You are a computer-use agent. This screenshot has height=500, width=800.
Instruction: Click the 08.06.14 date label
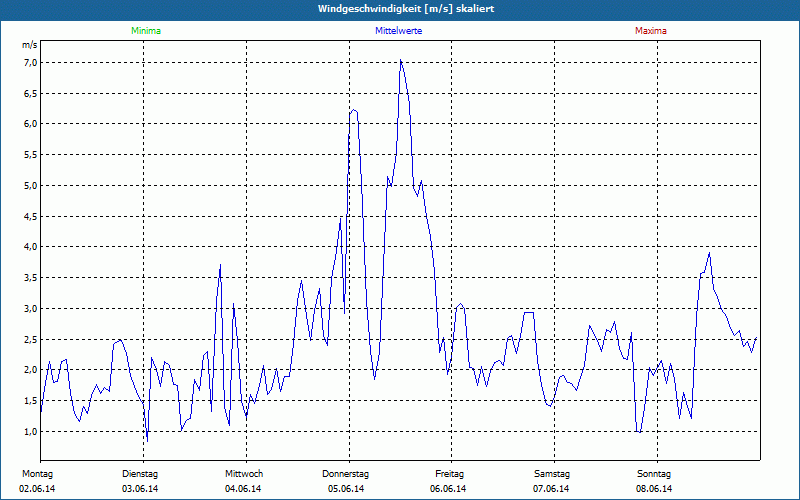point(654,489)
